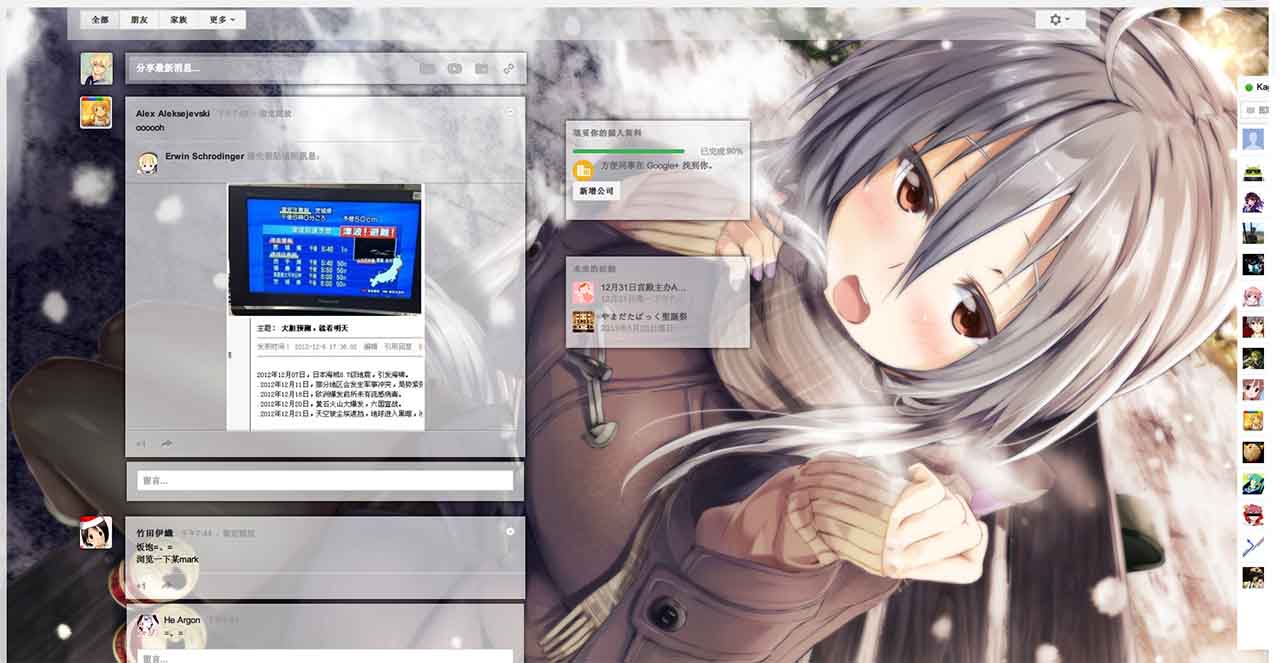Viewport: 1280px width, 663px height.
Task: Switch to the 家族 circle tab
Action: coord(178,19)
